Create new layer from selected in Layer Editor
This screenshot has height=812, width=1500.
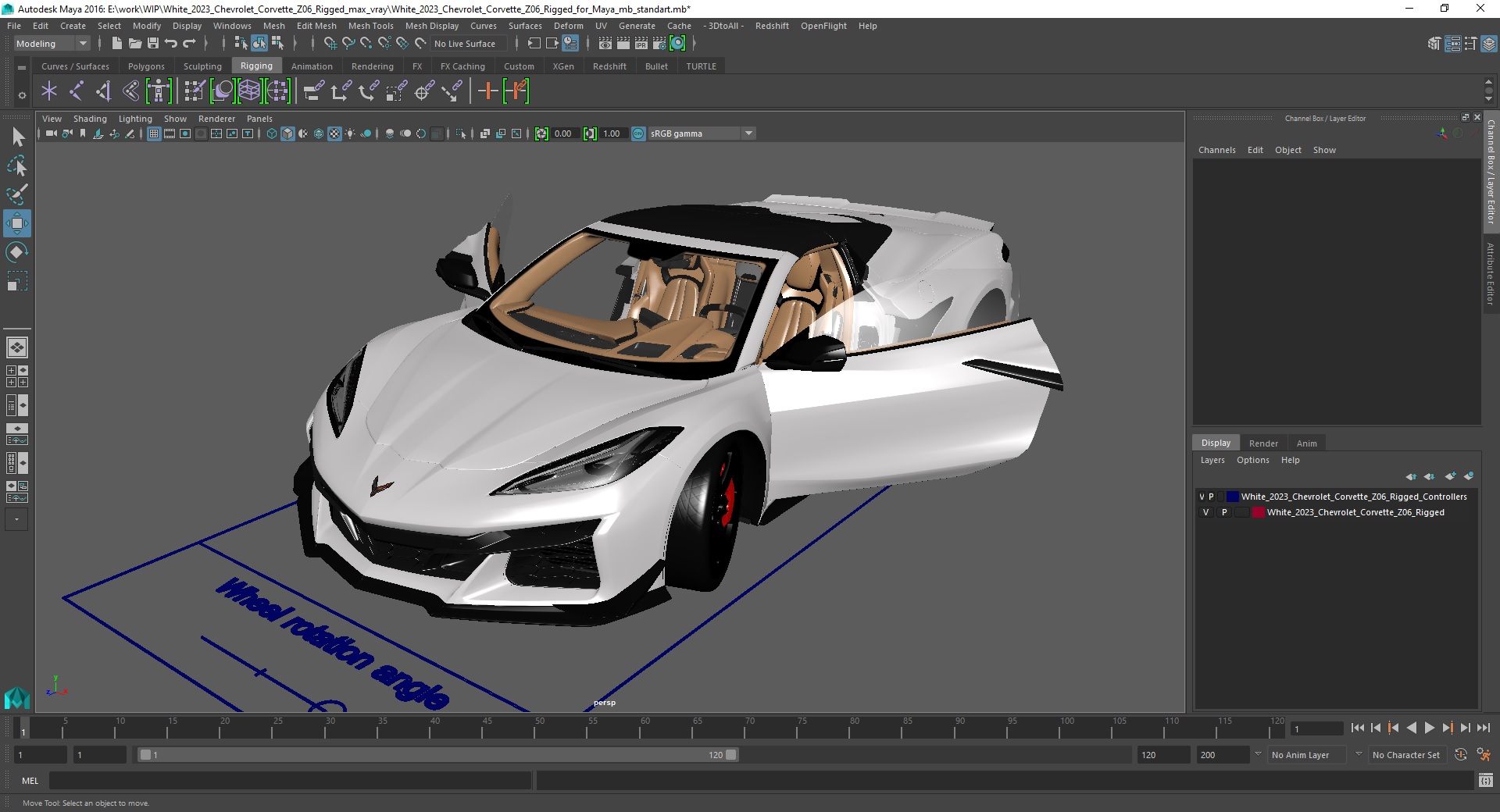point(1469,476)
